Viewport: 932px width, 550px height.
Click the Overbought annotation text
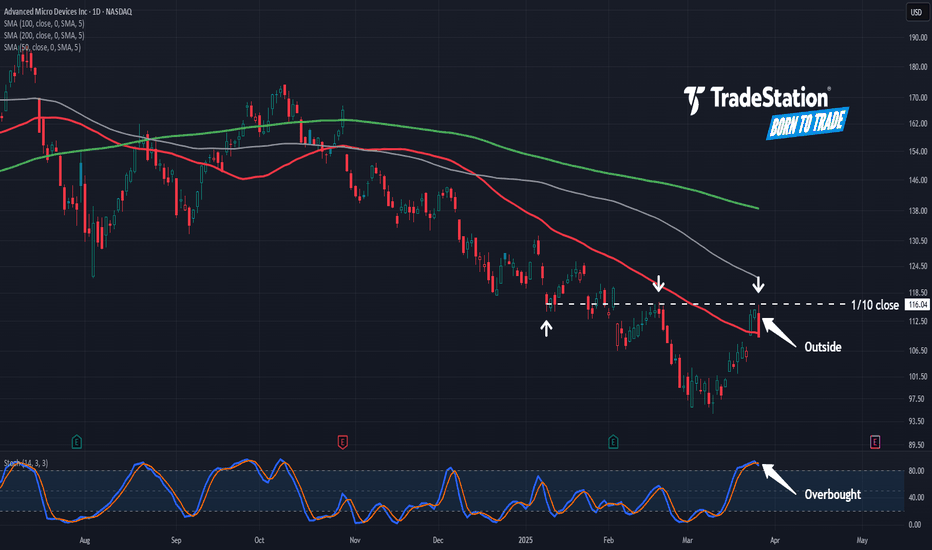click(832, 494)
